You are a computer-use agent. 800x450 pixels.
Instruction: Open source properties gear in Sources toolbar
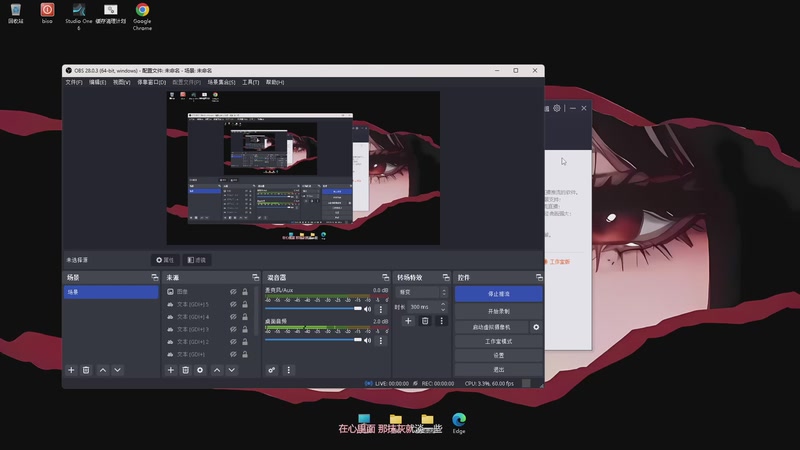click(x=200, y=370)
